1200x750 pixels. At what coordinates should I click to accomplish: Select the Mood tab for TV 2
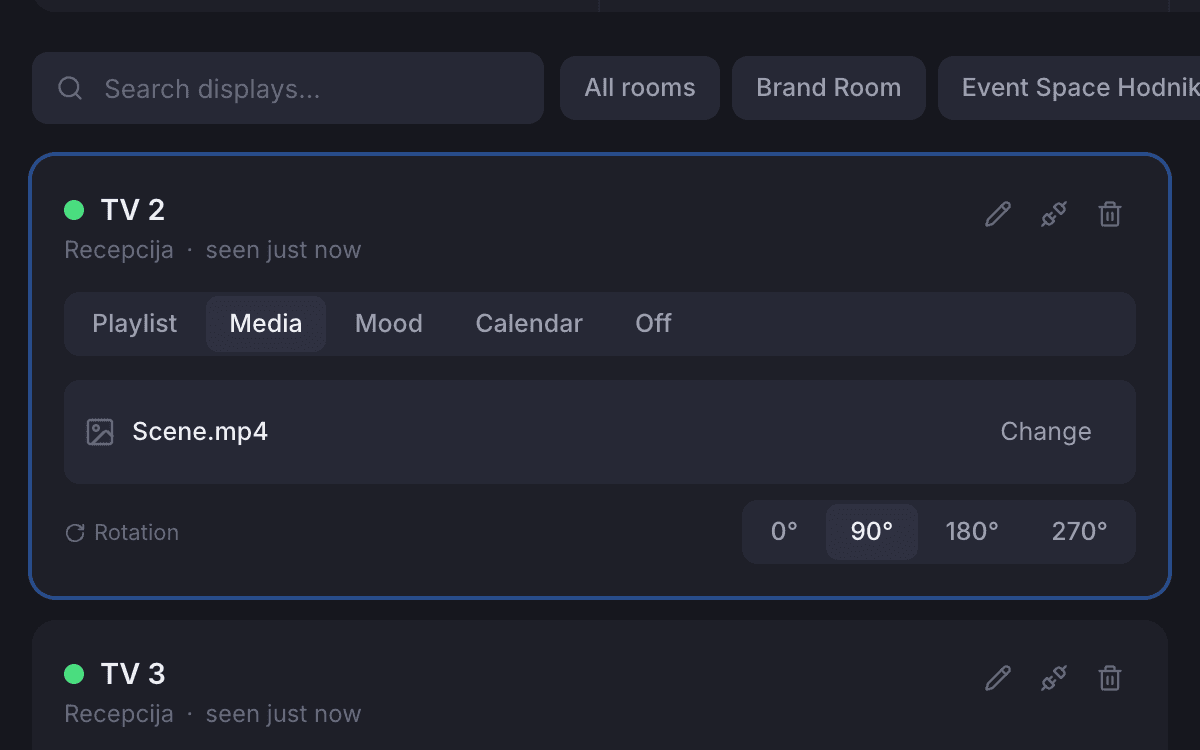(389, 324)
